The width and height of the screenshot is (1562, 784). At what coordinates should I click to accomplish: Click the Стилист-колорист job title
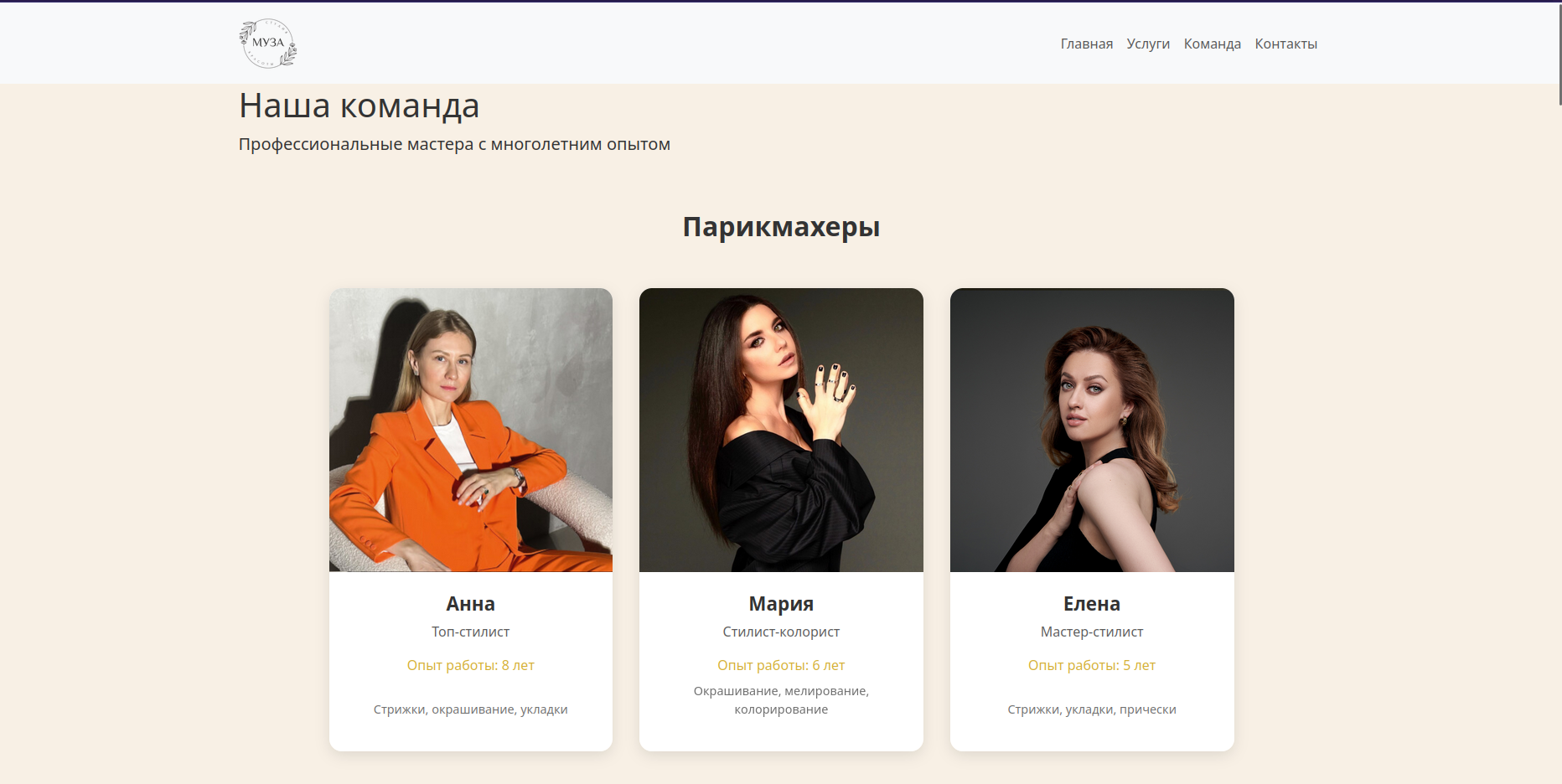pos(781,632)
